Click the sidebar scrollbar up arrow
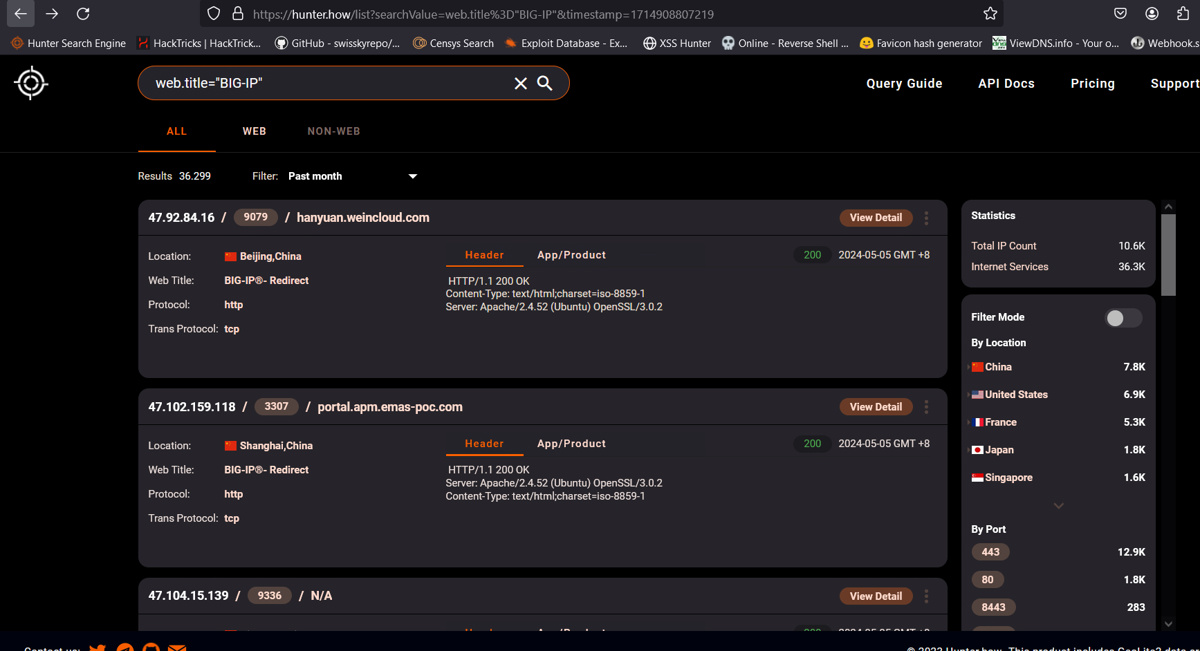 click(1168, 207)
